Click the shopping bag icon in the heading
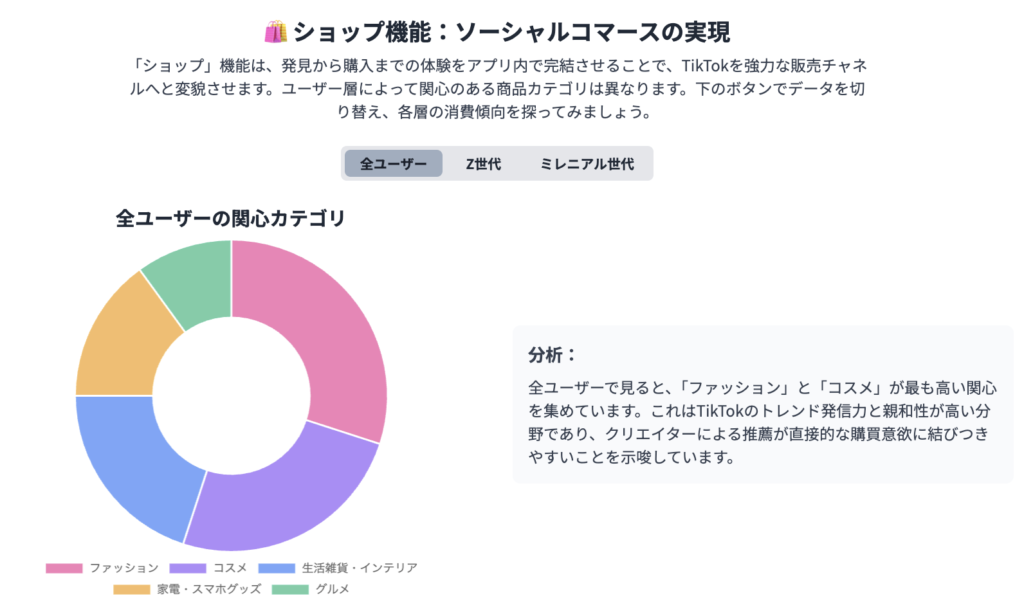The height and width of the screenshot is (616, 1024). point(276,31)
